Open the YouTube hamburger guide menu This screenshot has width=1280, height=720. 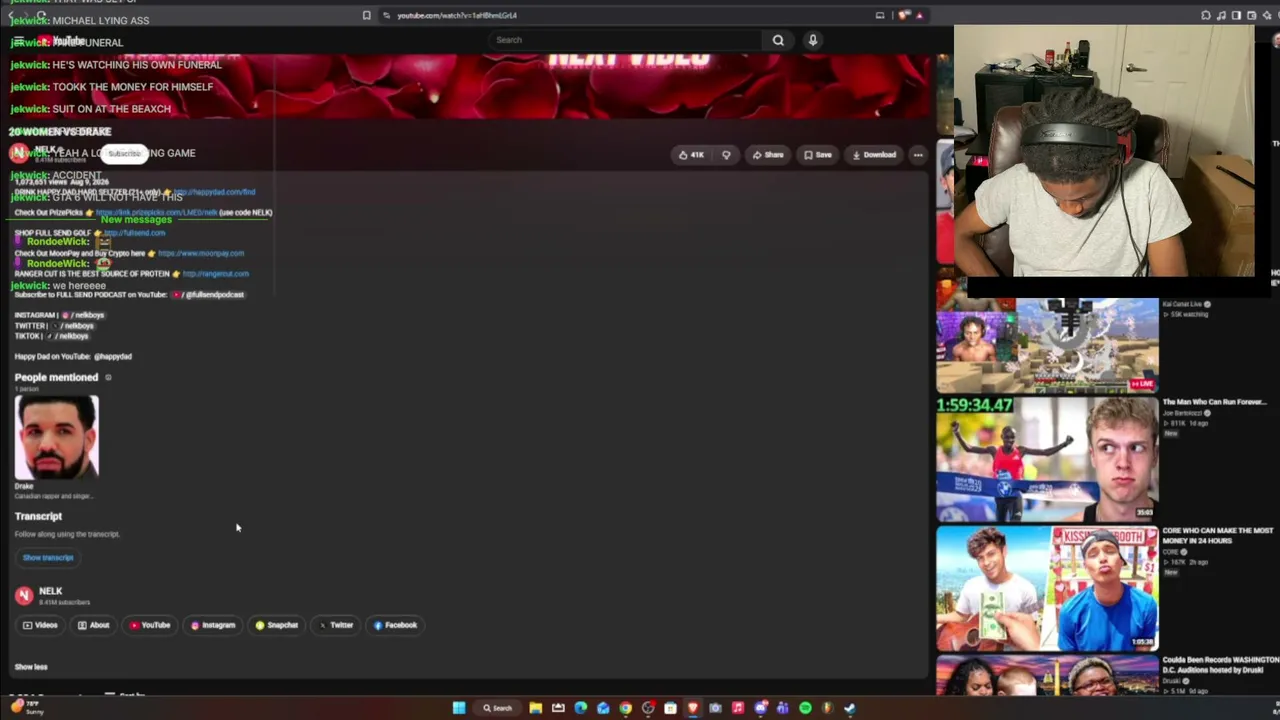[x=18, y=41]
